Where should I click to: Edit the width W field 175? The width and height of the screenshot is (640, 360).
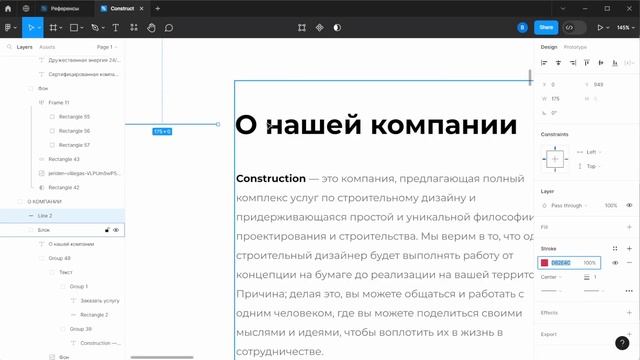556,99
